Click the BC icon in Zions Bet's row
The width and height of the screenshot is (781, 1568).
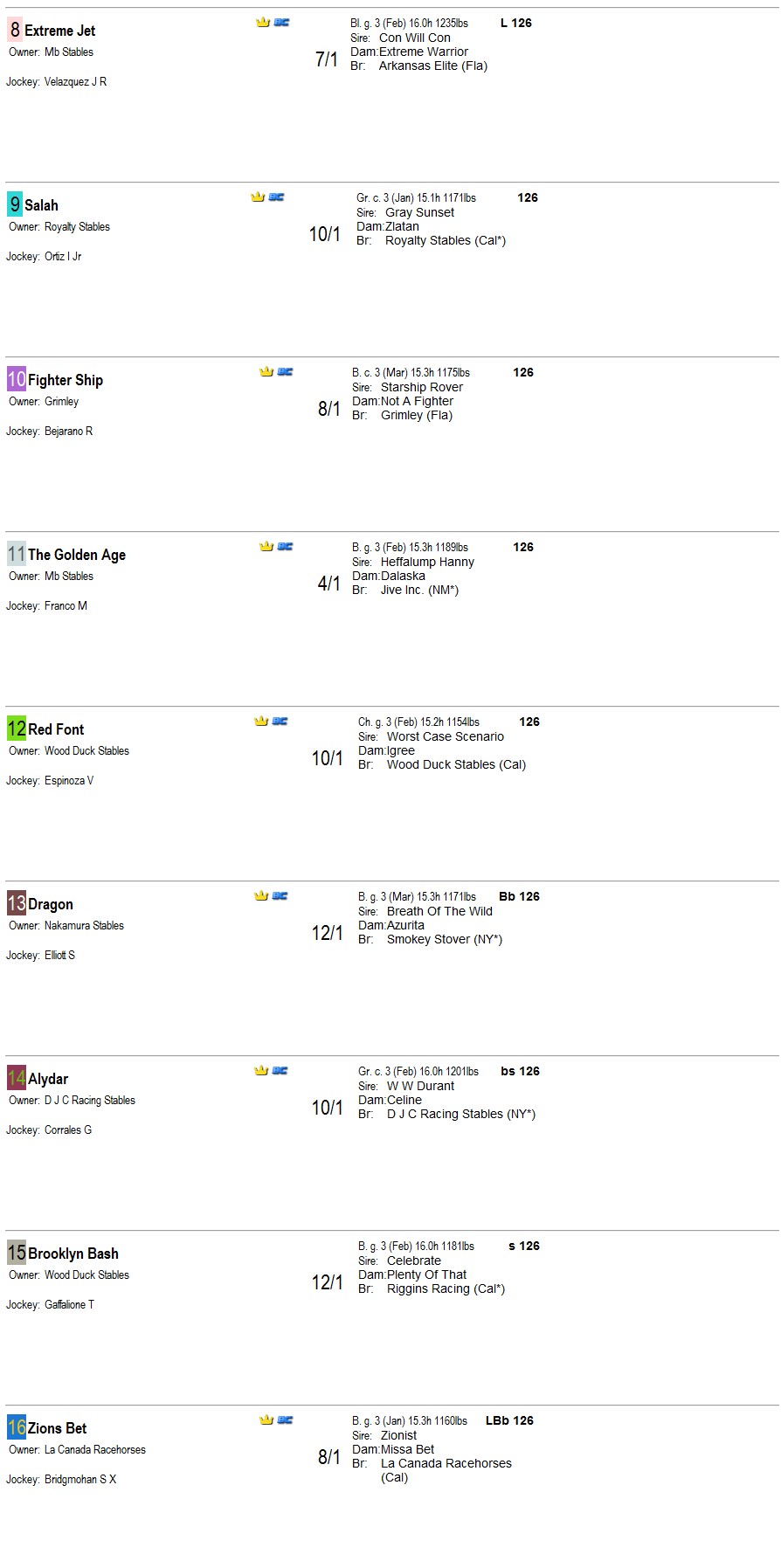point(286,1420)
